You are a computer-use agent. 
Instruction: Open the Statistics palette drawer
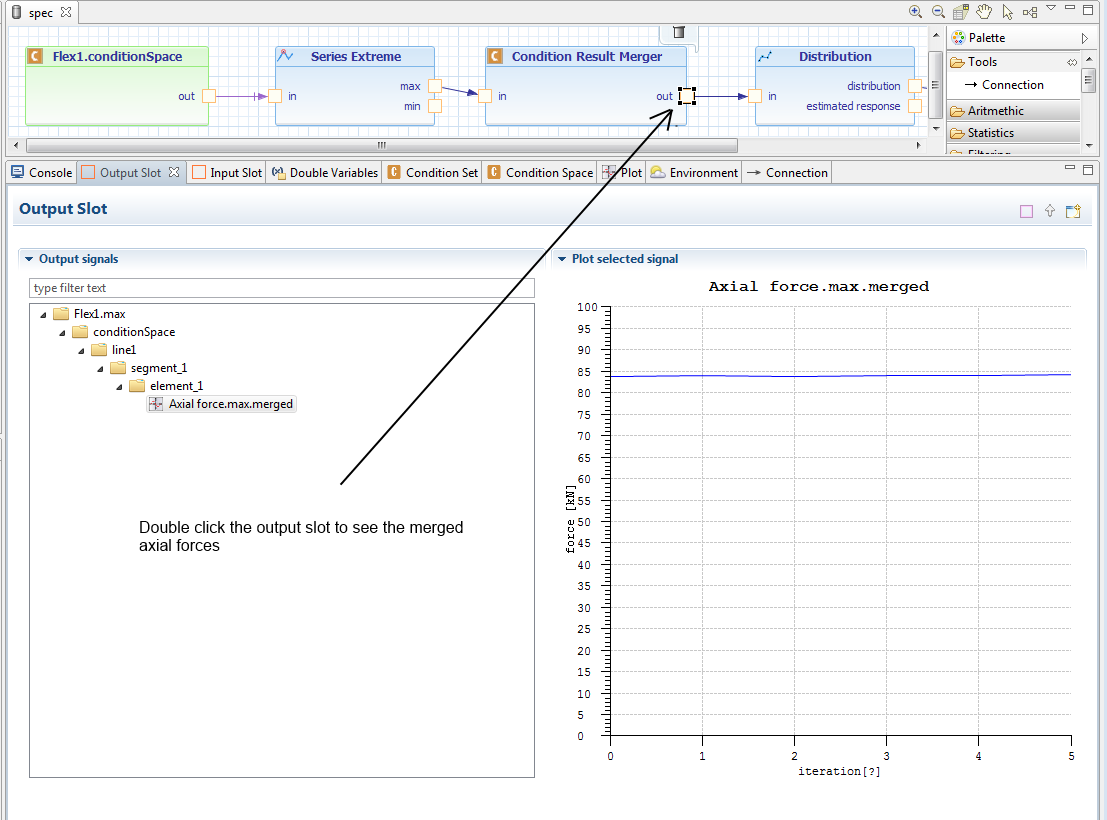(990, 133)
